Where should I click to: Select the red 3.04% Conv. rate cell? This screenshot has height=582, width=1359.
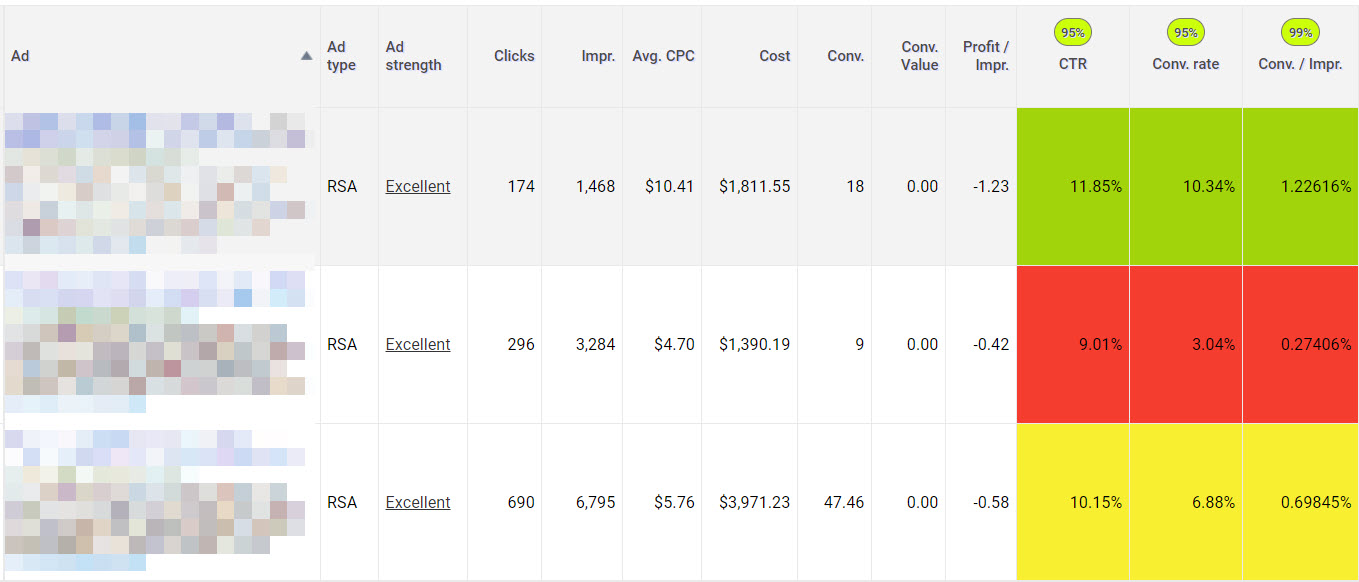pyautogui.click(x=1186, y=344)
